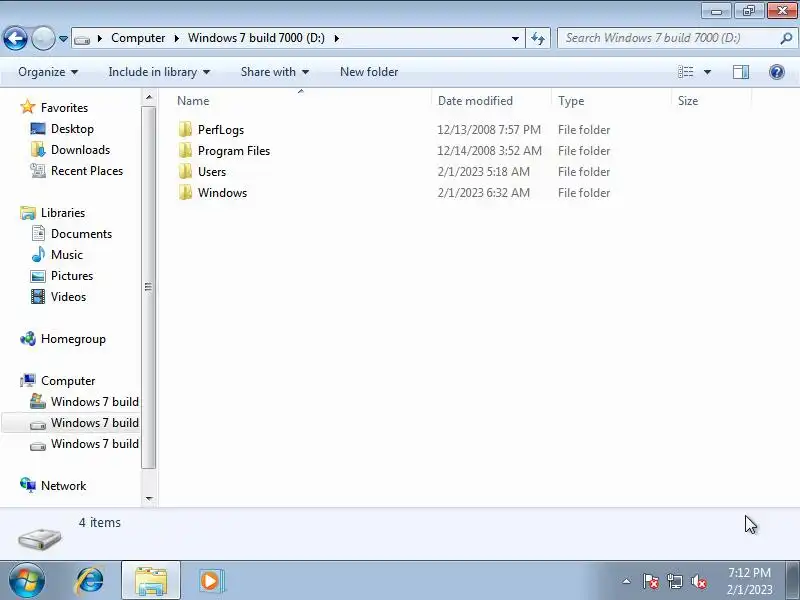Click the navigation pane scrollbar thumb
This screenshot has height=600, width=800.
(x=148, y=287)
